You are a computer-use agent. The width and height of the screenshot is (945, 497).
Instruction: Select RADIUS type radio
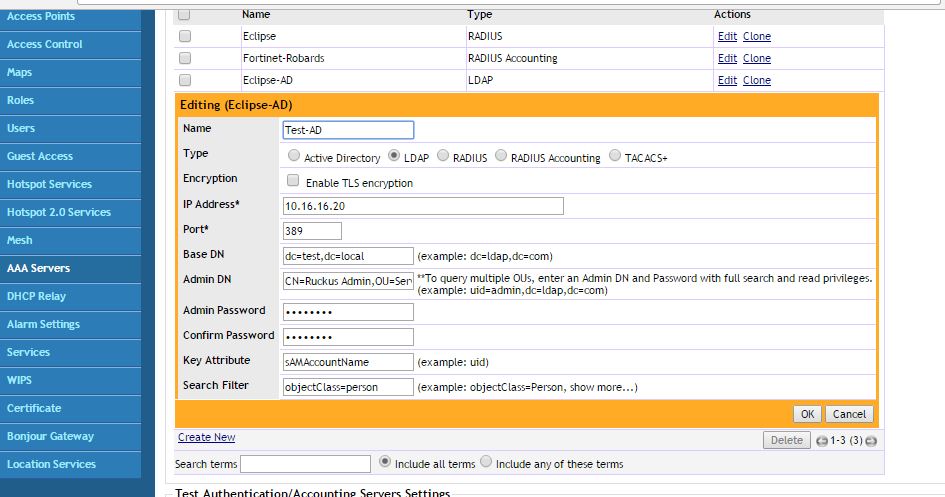click(x=443, y=155)
